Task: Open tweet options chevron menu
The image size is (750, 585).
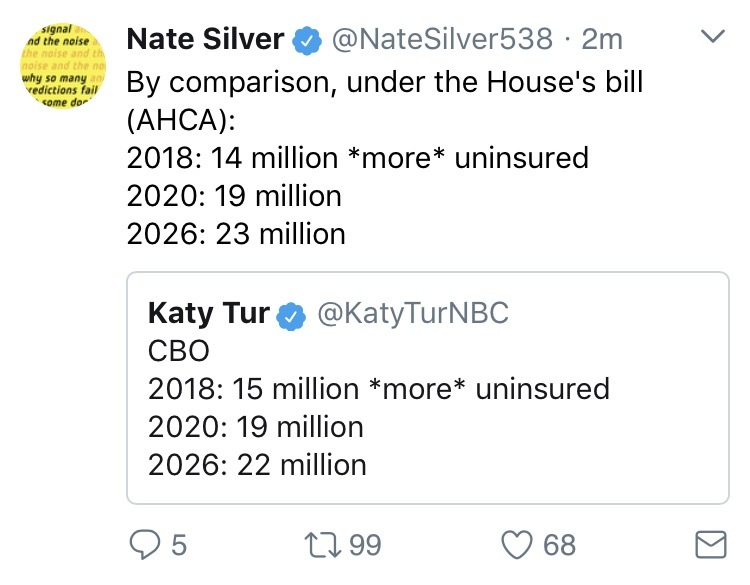Action: [713, 37]
